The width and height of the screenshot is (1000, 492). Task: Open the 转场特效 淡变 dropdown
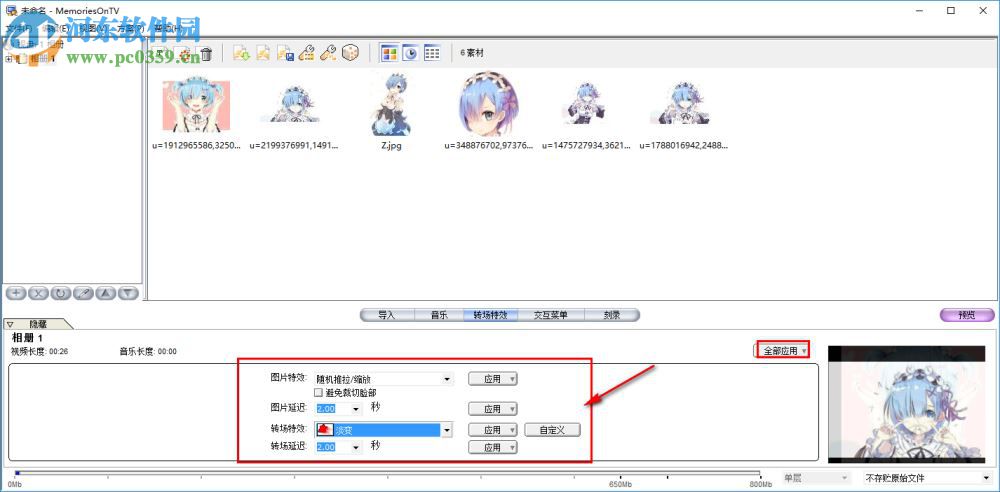(x=447, y=430)
